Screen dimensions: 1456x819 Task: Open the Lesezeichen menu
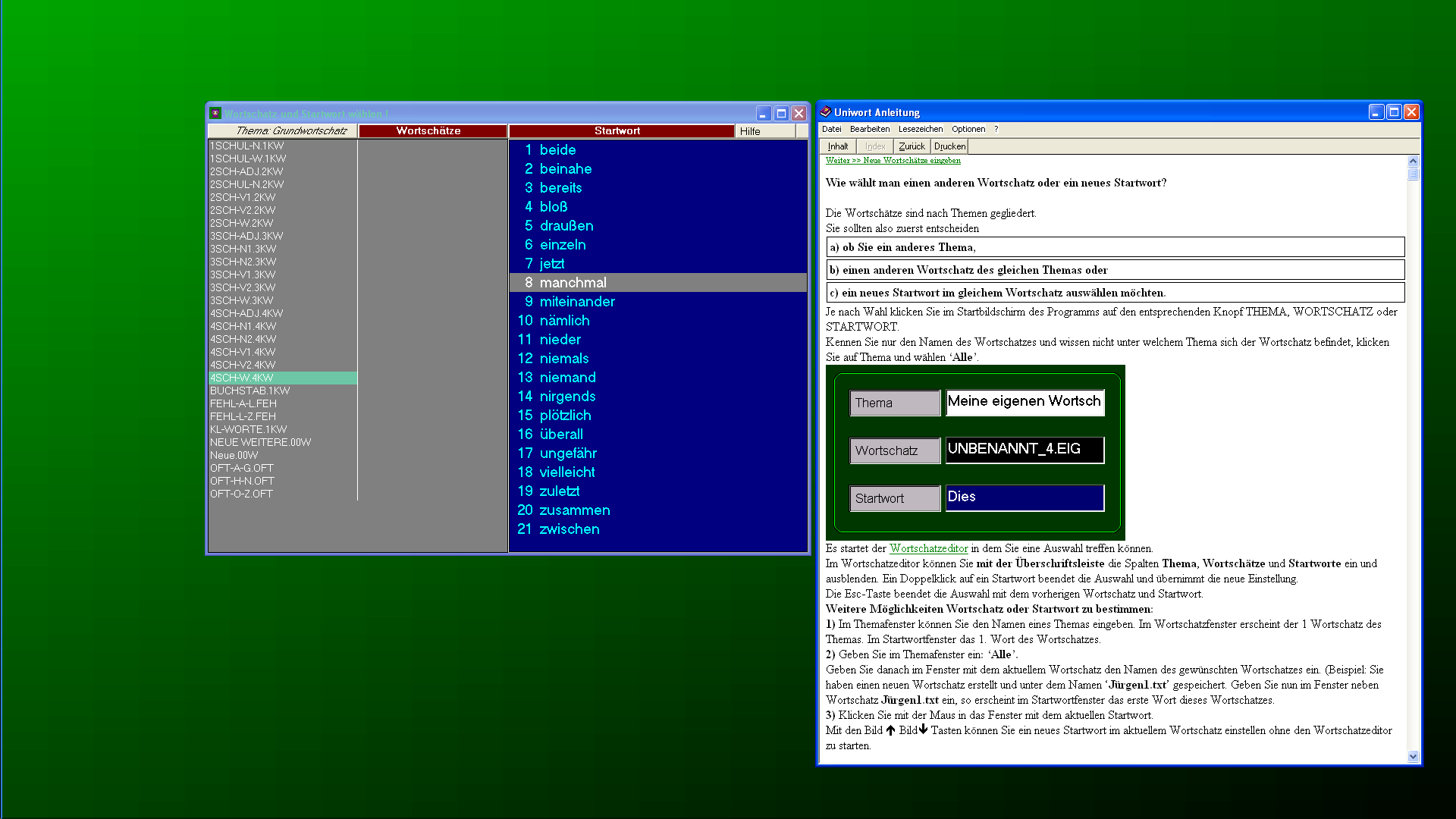pos(920,129)
